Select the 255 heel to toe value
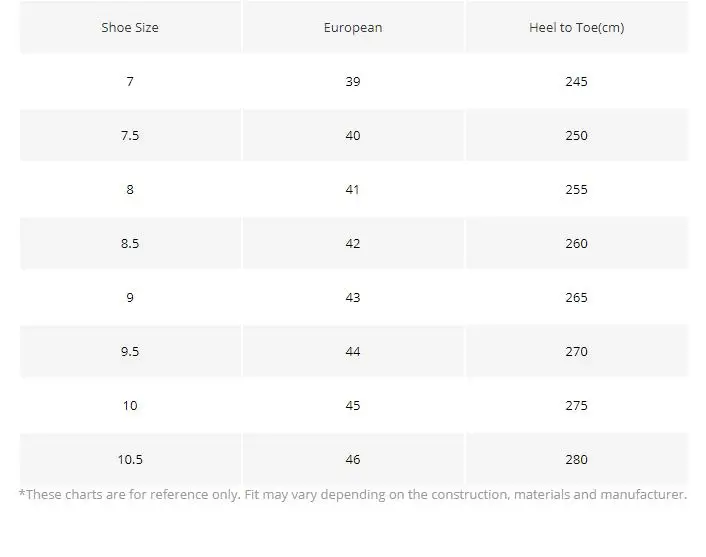 pyautogui.click(x=577, y=190)
